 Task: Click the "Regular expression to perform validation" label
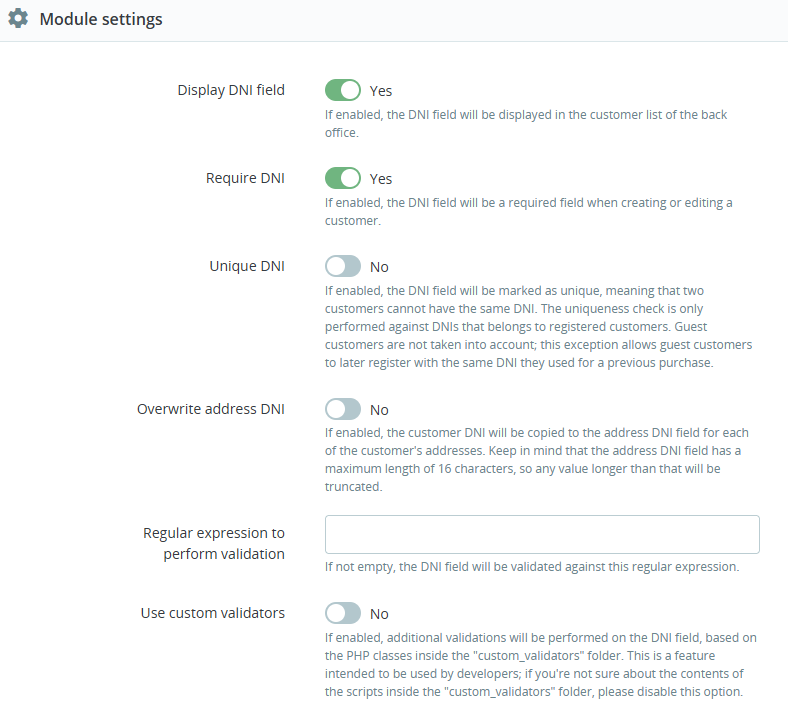click(214, 543)
